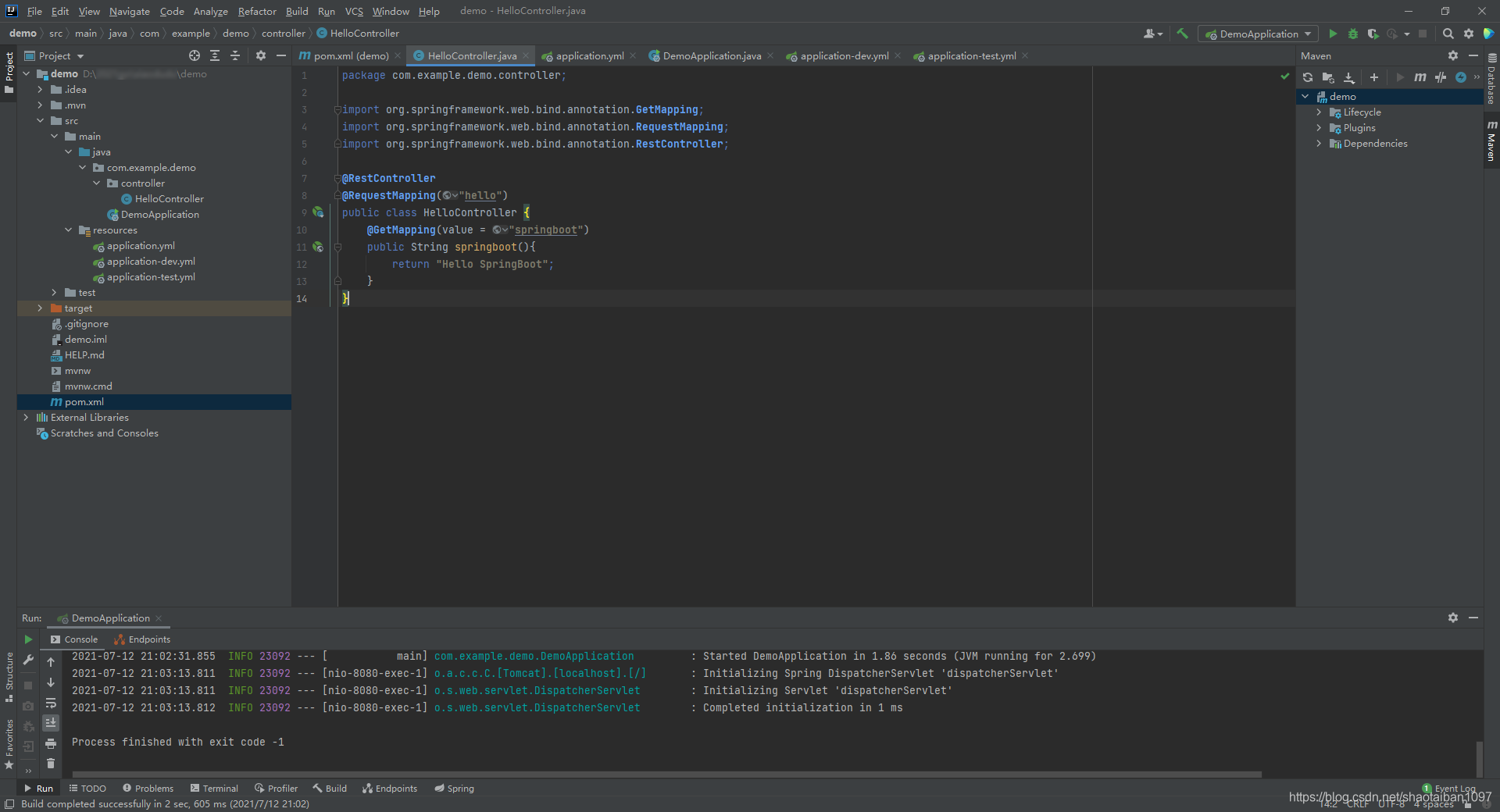This screenshot has height=812, width=1500.
Task: Click Execute Maven Goal 'm' icon
Action: coord(1420,77)
